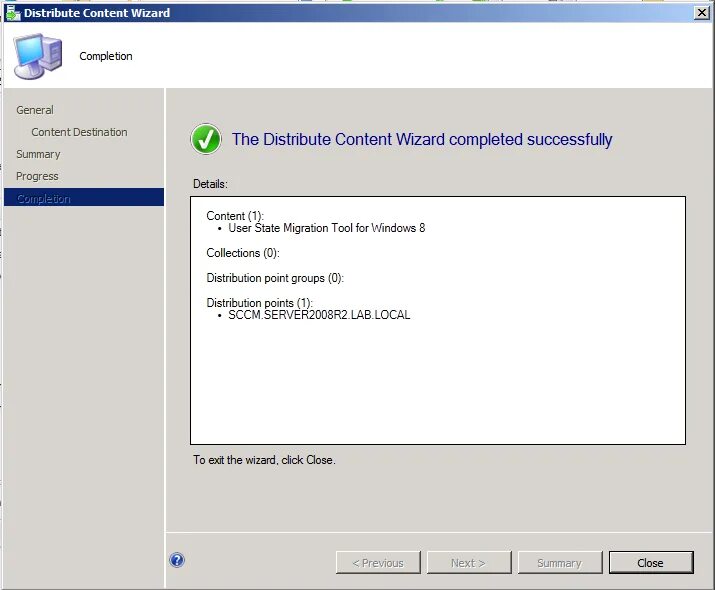This screenshot has width=715, height=590.
Task: Select the highlighted Completion step
Action: [x=84, y=198]
